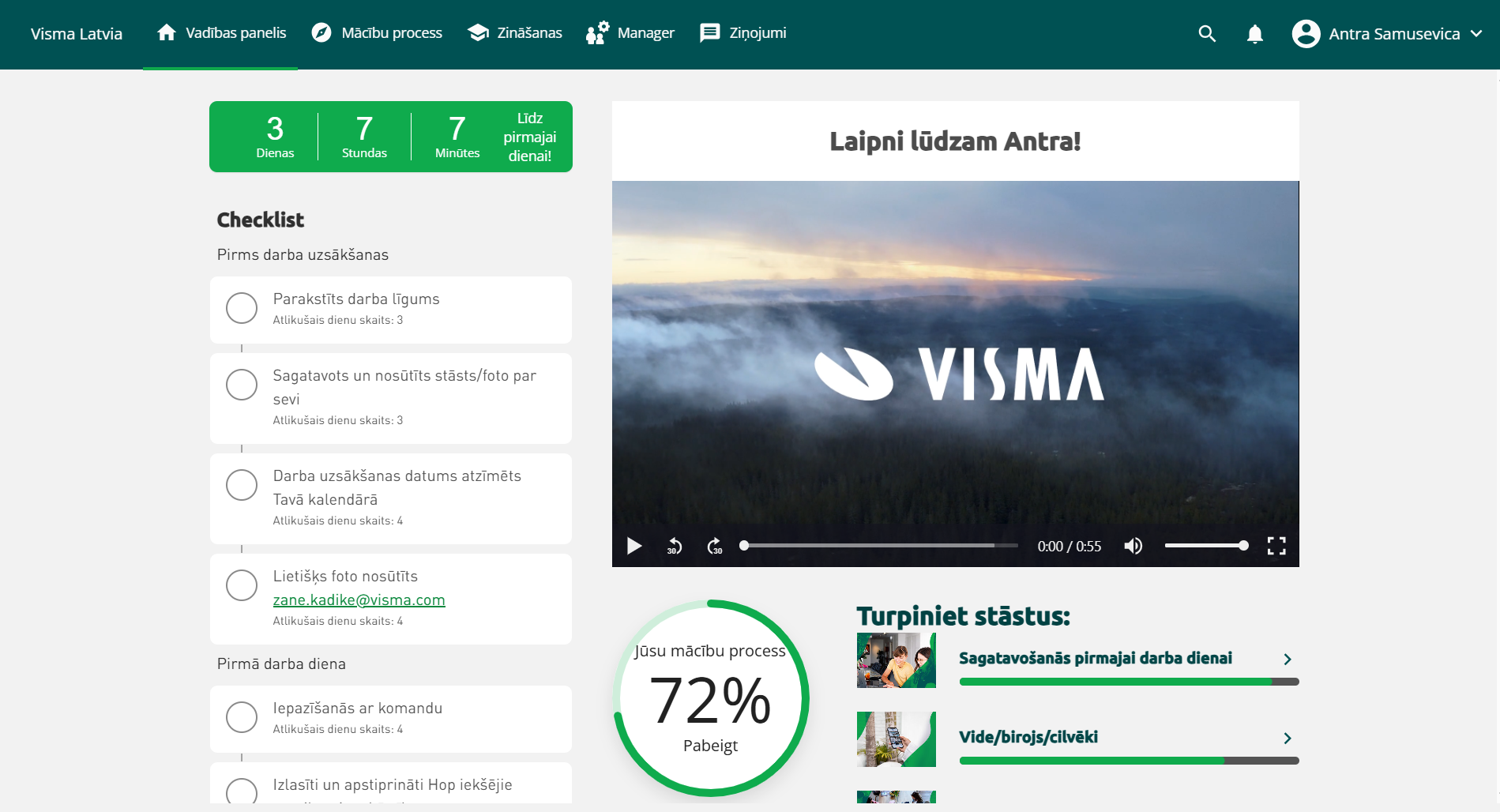
Task: Rewind video 30 seconds
Action: tap(674, 546)
